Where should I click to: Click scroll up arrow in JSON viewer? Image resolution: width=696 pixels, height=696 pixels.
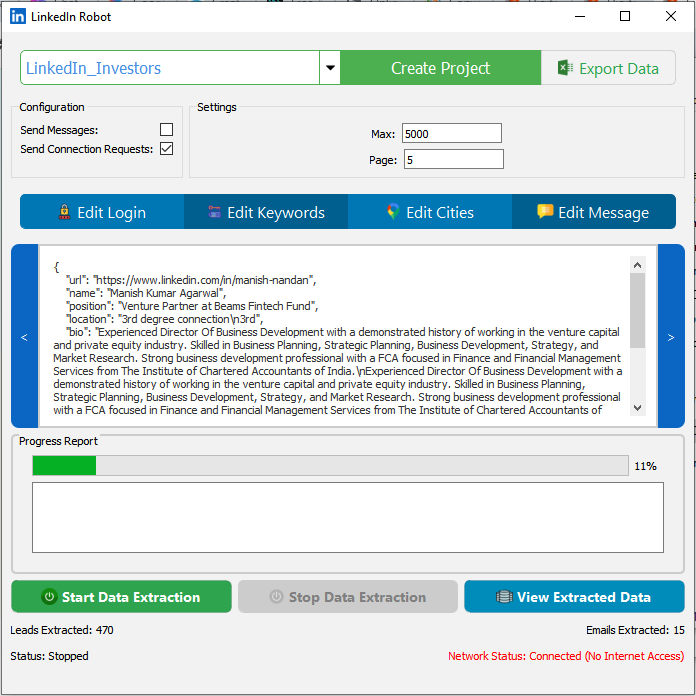click(637, 265)
